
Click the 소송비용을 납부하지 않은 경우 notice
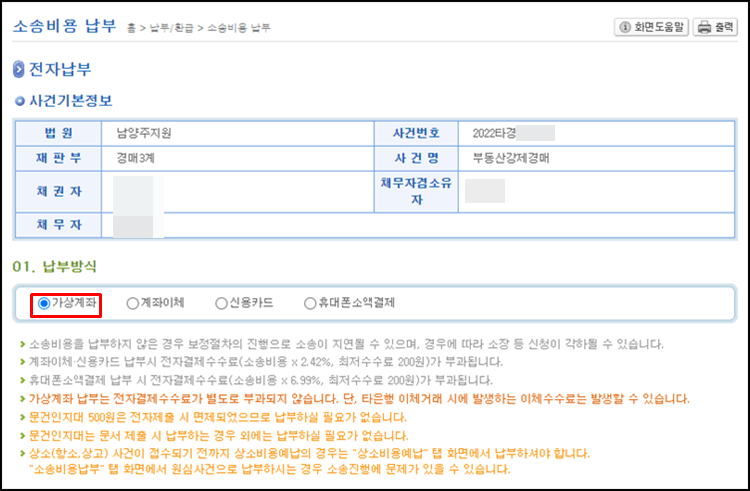coord(346,344)
